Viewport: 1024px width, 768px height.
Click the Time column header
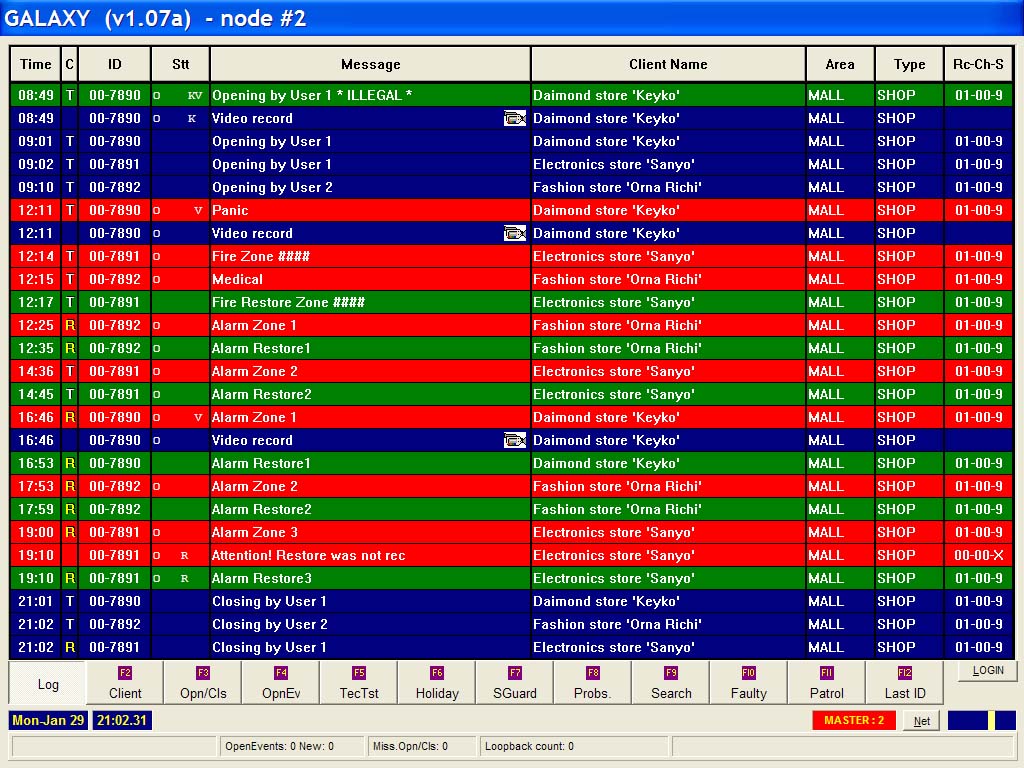click(35, 64)
